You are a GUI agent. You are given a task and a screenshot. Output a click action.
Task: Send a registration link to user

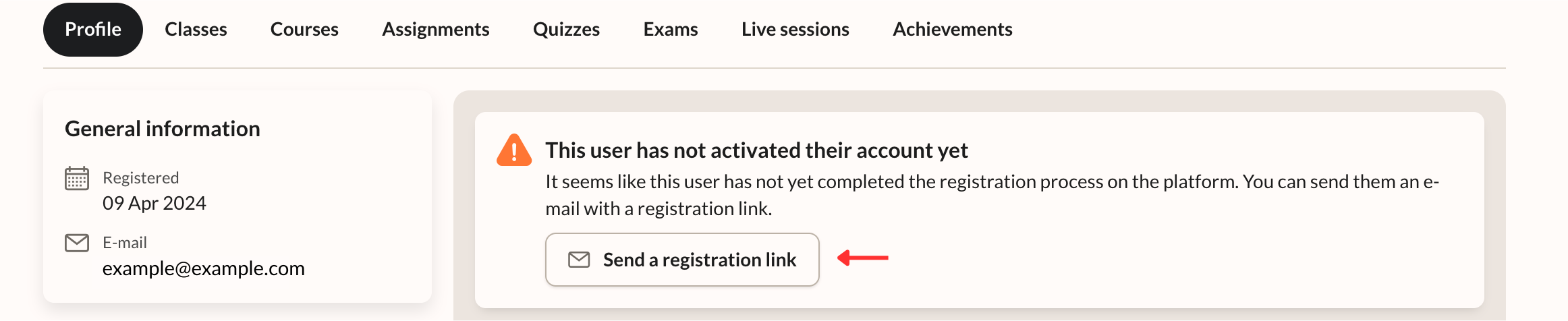(x=682, y=260)
